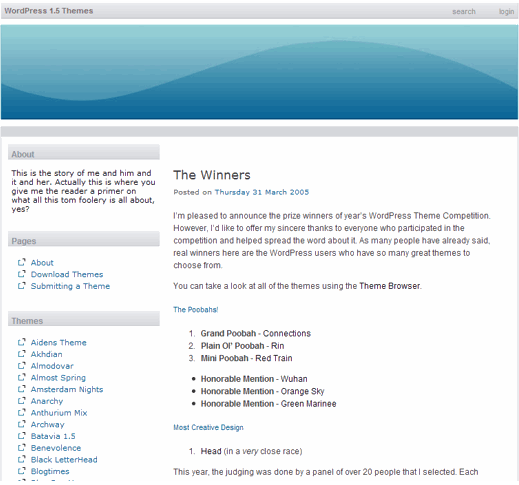Click the Poobahs! heading
This screenshot has width=519, height=485.
pyautogui.click(x=196, y=310)
